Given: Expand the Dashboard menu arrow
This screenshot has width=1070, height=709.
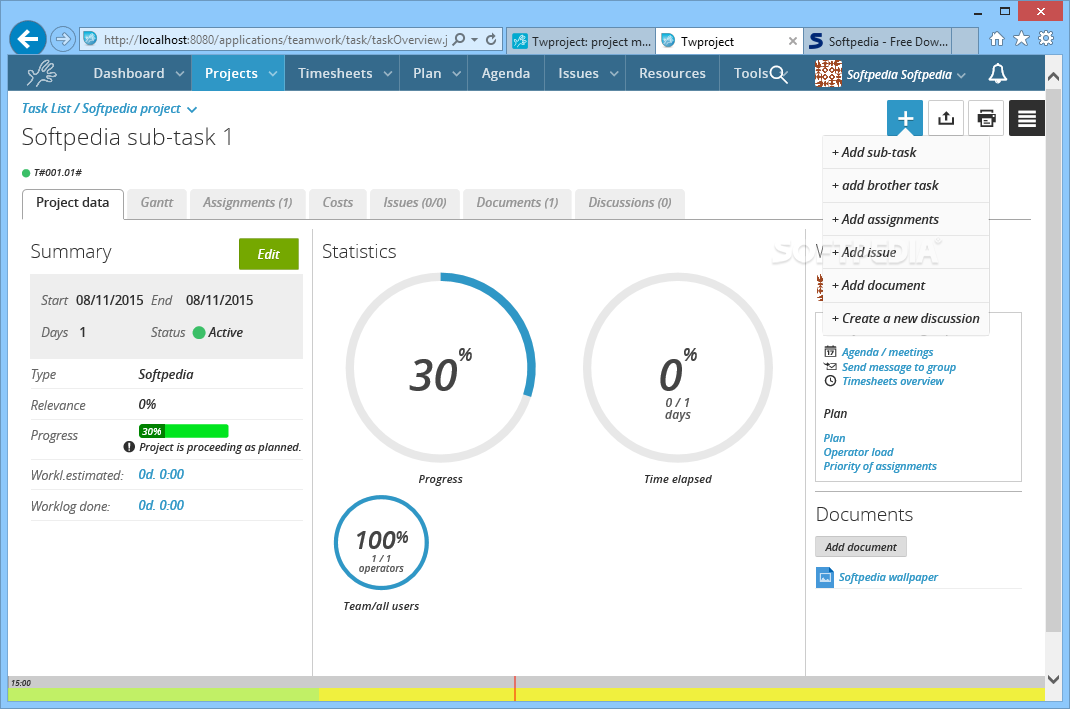Looking at the screenshot, I should (179, 74).
